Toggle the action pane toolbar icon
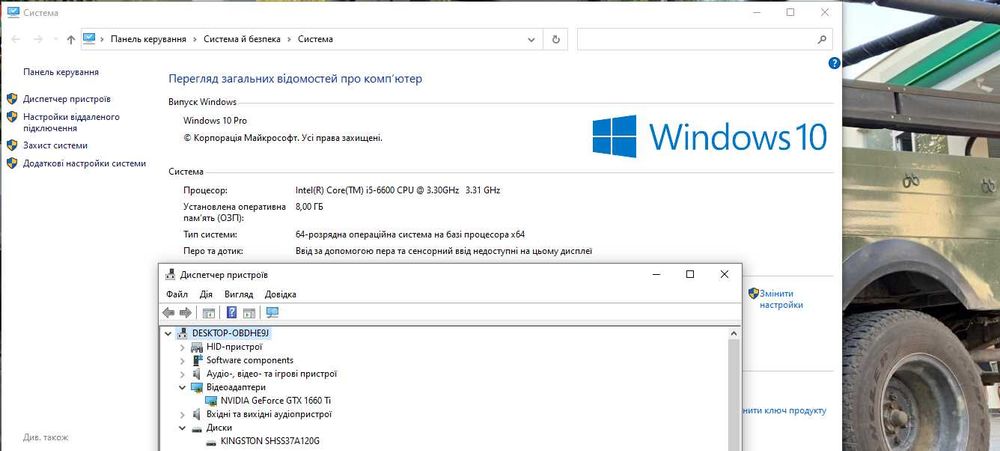Image resolution: width=1000 pixels, height=451 pixels. [249, 313]
